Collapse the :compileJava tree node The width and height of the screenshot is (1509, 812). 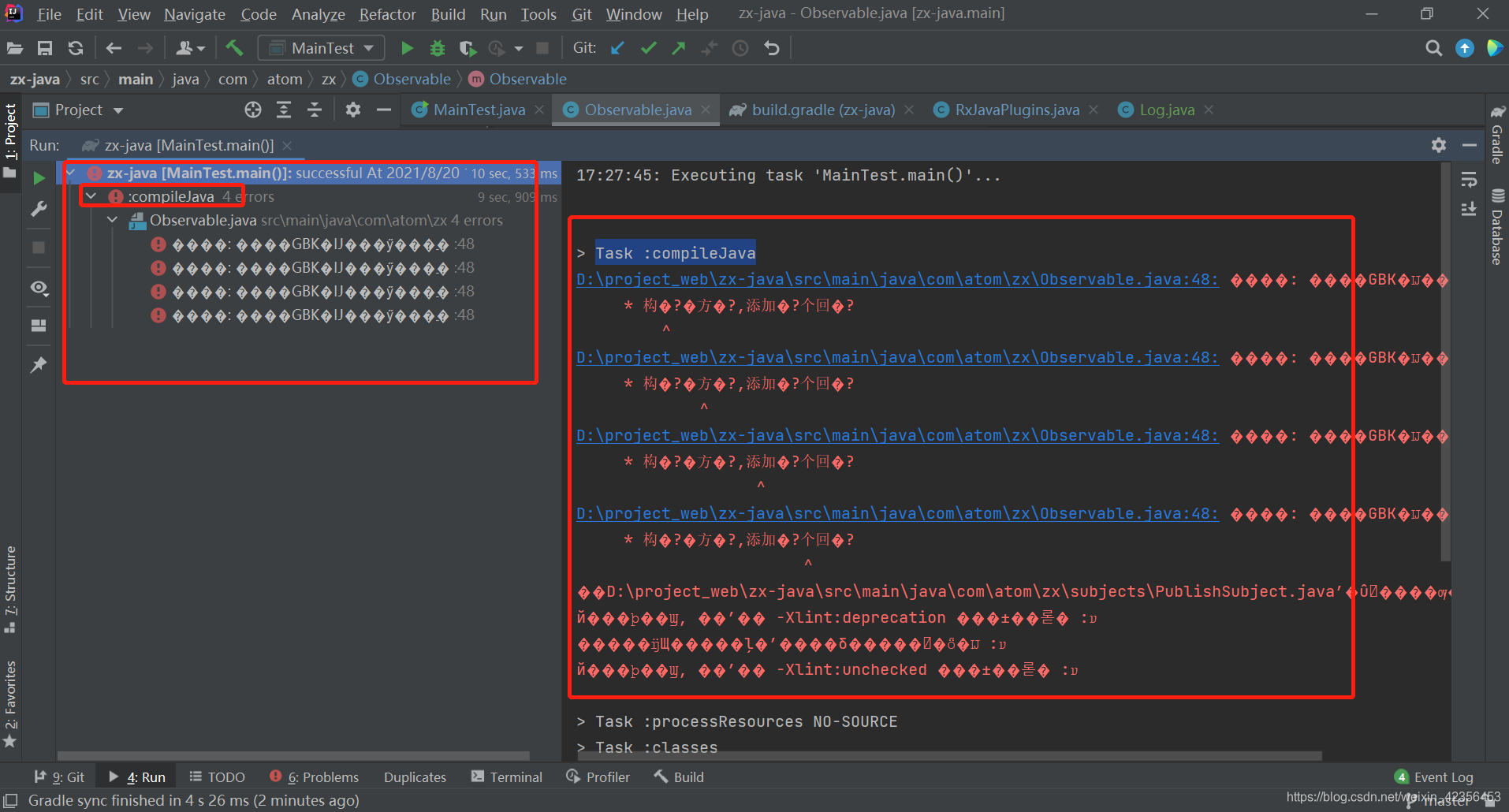(x=91, y=196)
